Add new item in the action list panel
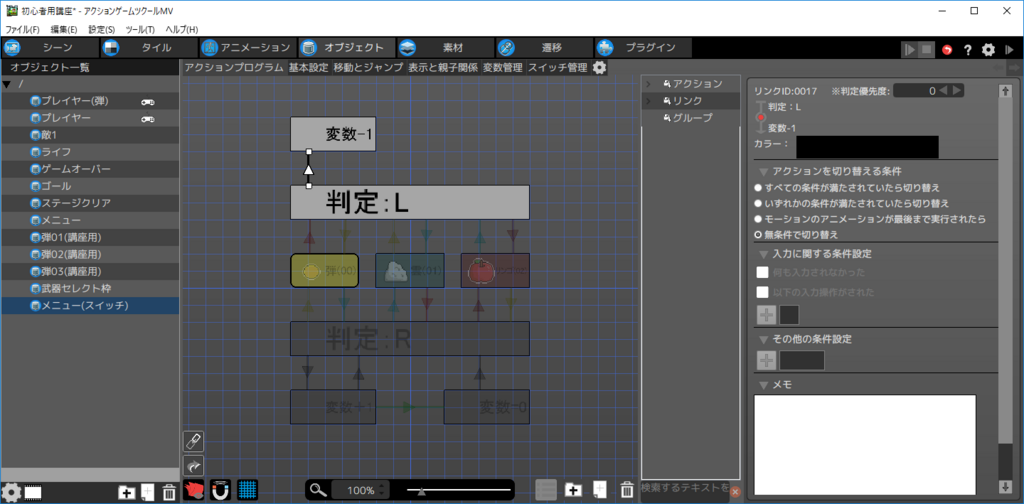Viewport: 1024px width, 504px height. pyautogui.click(x=600, y=490)
